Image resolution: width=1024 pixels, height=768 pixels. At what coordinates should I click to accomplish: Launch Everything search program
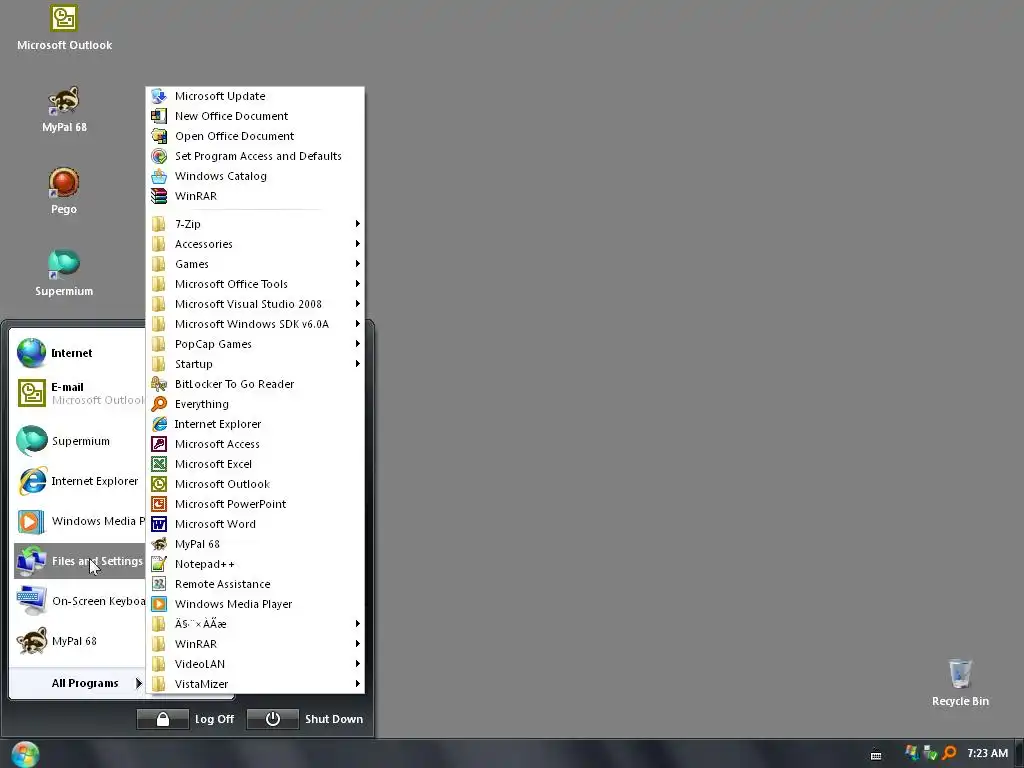(255, 404)
